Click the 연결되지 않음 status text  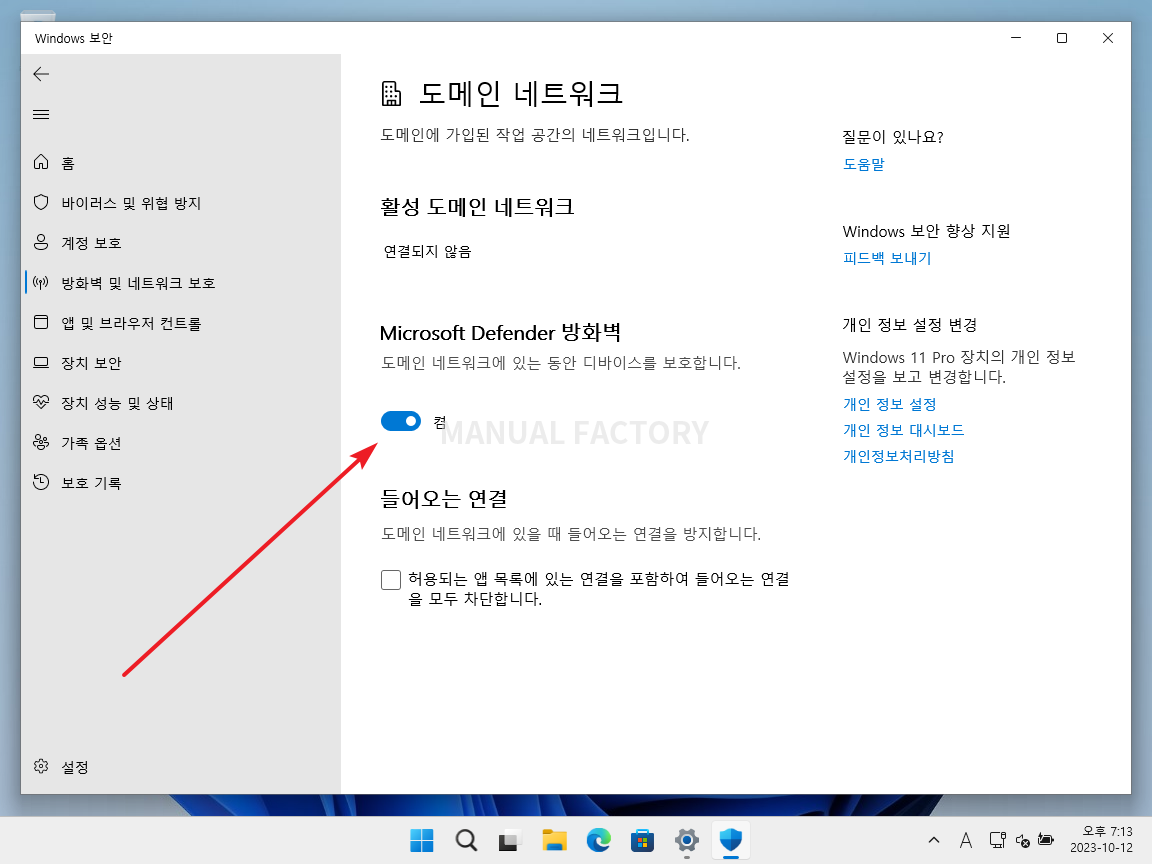(x=428, y=252)
